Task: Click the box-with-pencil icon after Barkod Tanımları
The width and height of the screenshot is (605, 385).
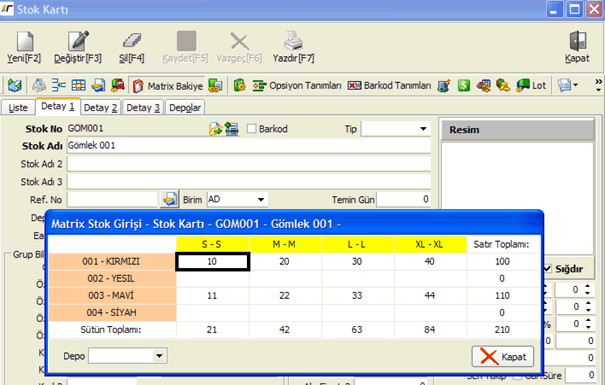Action: click(444, 85)
